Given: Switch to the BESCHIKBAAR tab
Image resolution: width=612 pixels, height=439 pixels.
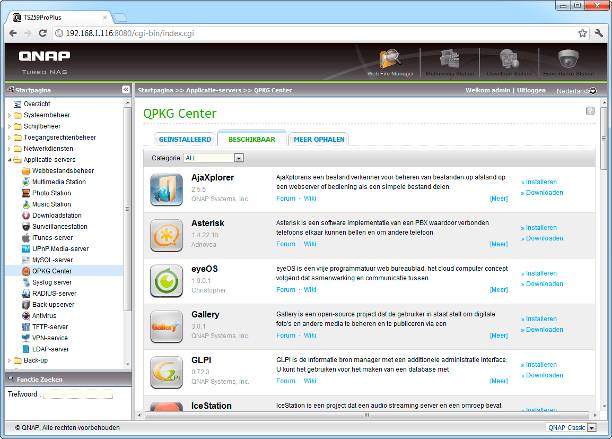Looking at the screenshot, I should 252,139.
